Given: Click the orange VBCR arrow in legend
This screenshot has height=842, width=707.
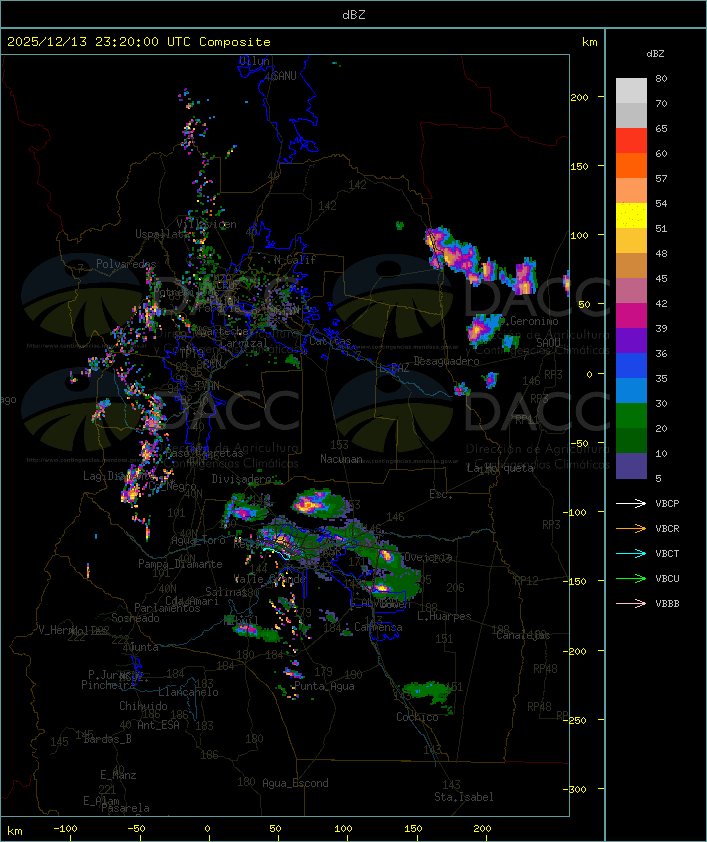Looking at the screenshot, I should click(631, 528).
